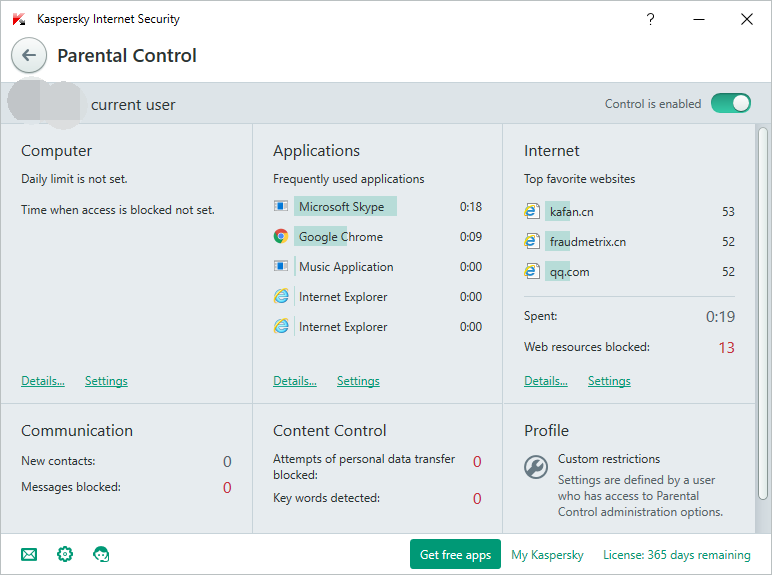The height and width of the screenshot is (575, 772).
Task: Select the Microsoft Skype entry
Action: click(x=378, y=206)
